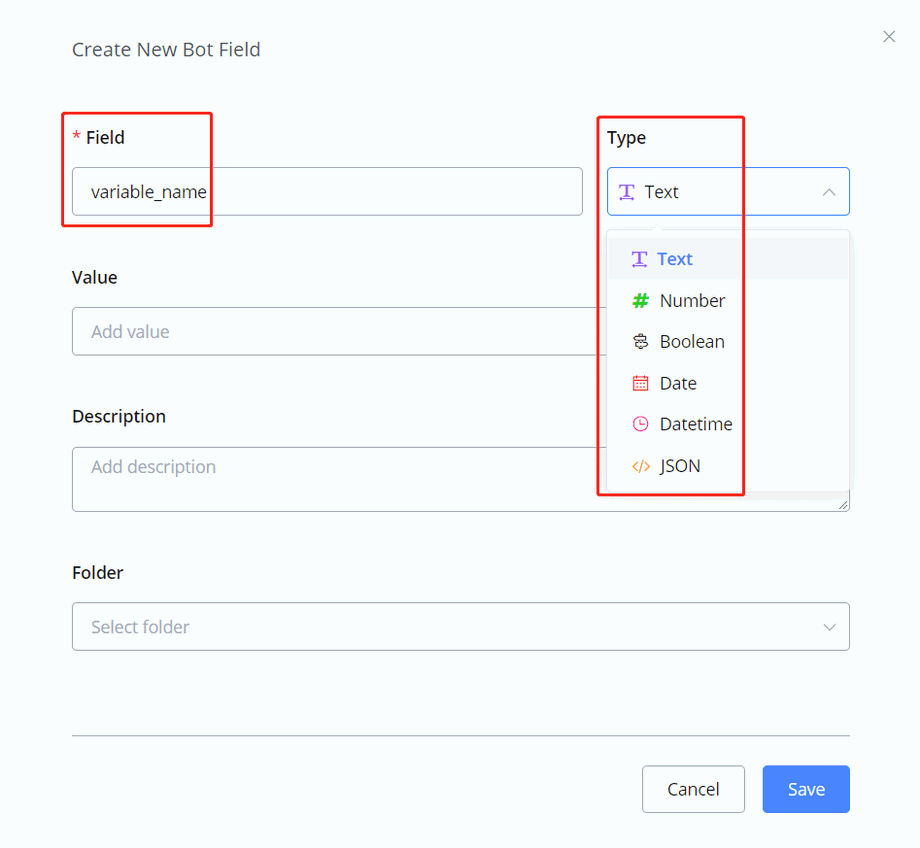
Task: Click the Text type icon in dropdown list
Action: (x=640, y=259)
